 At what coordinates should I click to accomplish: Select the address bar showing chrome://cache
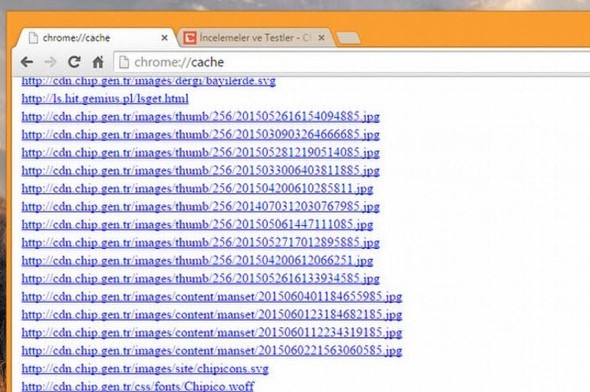[351, 62]
